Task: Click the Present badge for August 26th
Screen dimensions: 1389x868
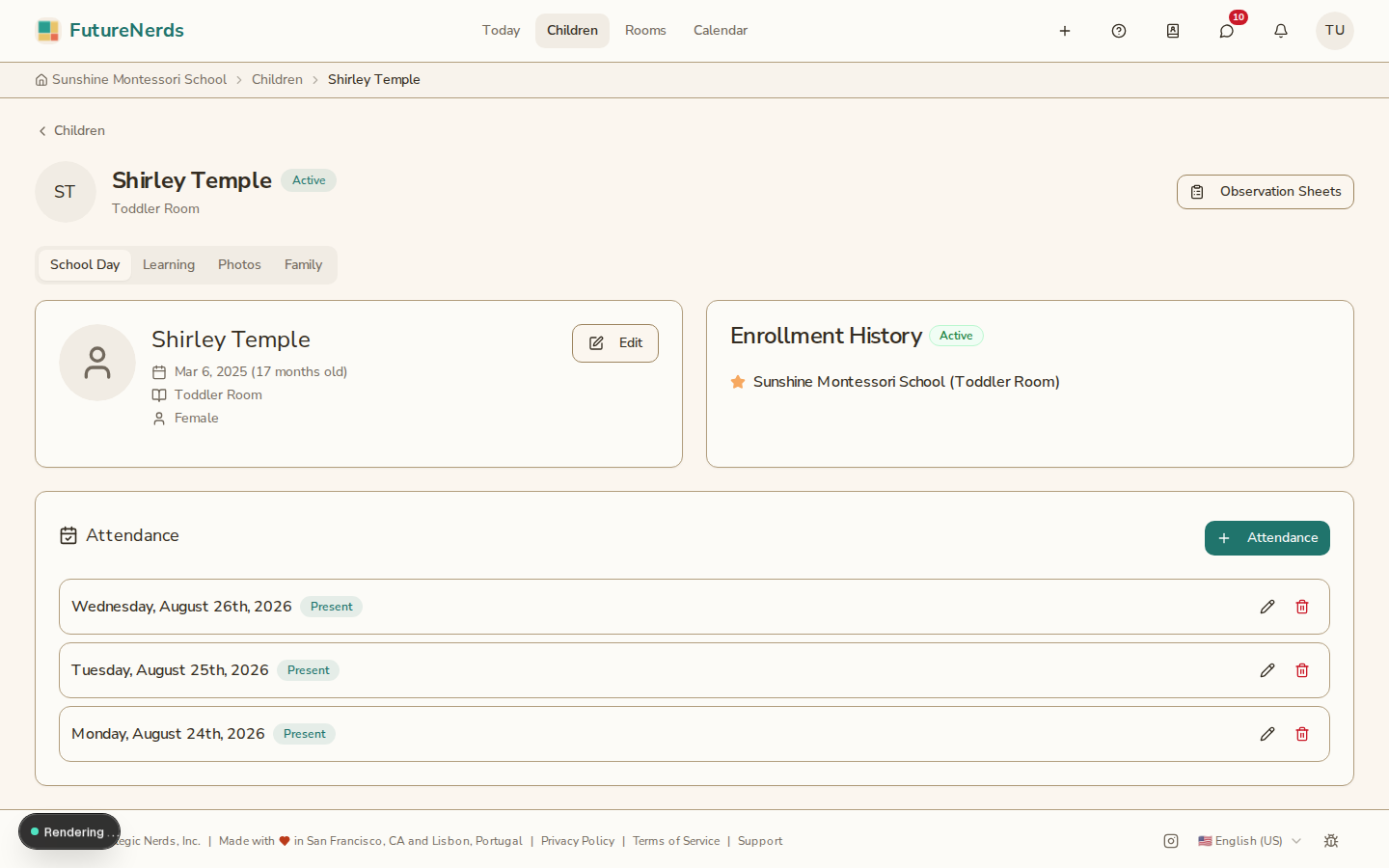Action: [x=331, y=607]
